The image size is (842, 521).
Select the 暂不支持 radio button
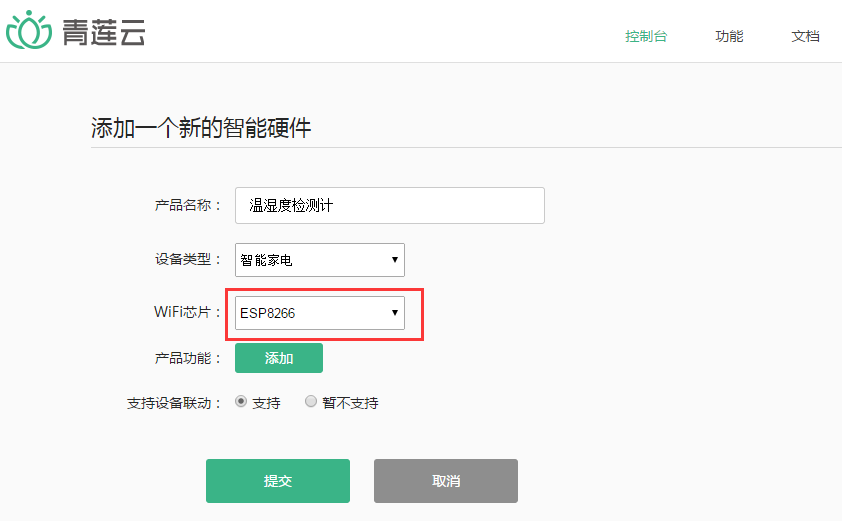[310, 401]
